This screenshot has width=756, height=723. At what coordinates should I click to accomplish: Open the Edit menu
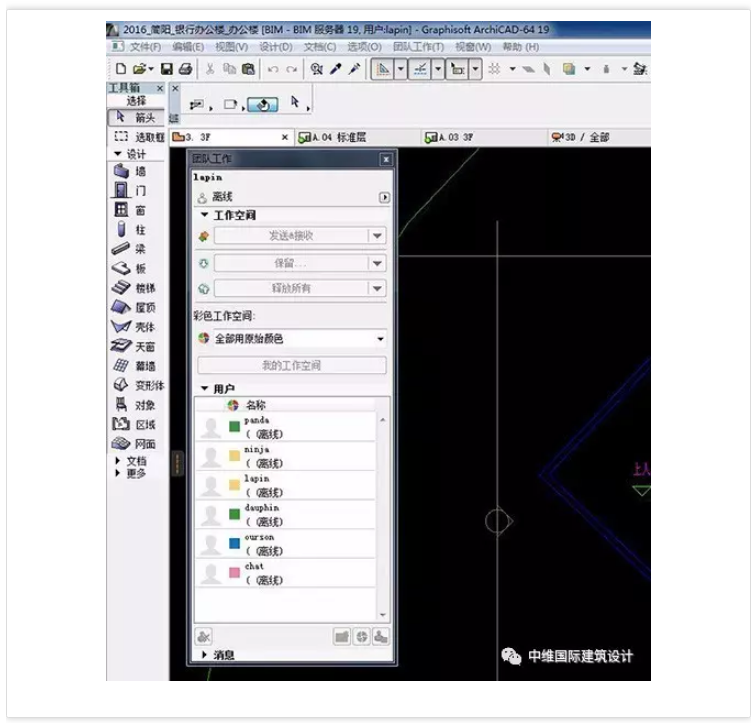click(188, 47)
